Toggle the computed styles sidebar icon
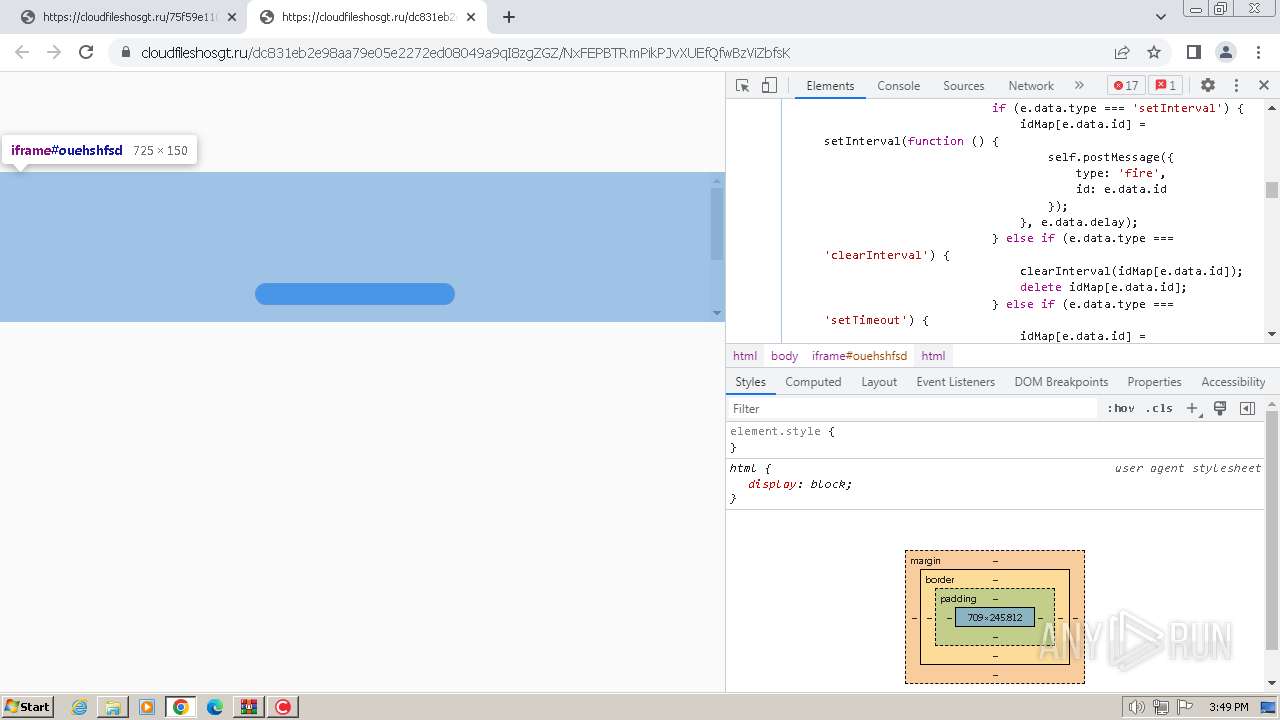The height and width of the screenshot is (720, 1280). click(1247, 408)
